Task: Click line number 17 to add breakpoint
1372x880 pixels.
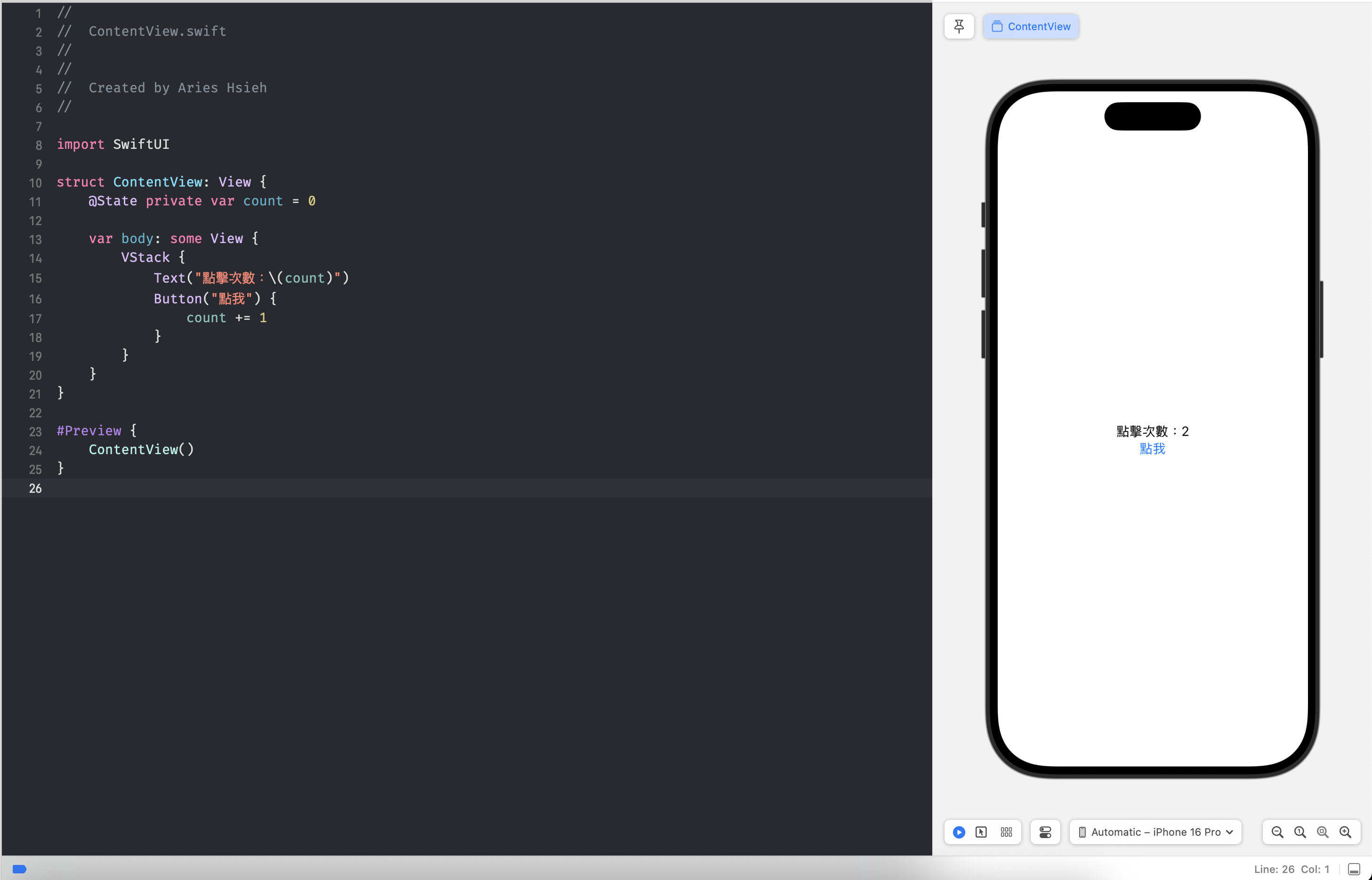Action: tap(35, 319)
